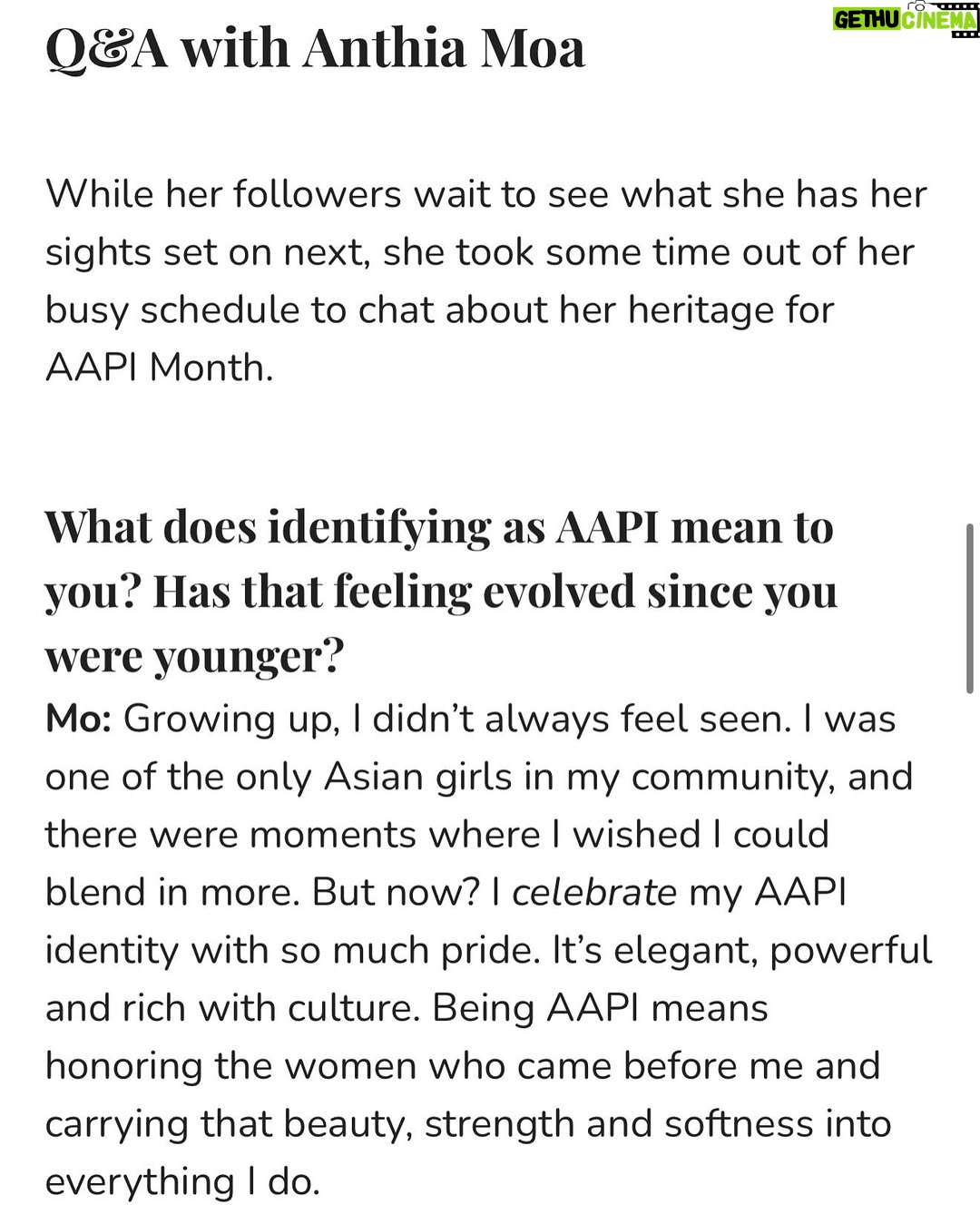Click 'Has that feeling evolved since you' heading line

[495, 592]
